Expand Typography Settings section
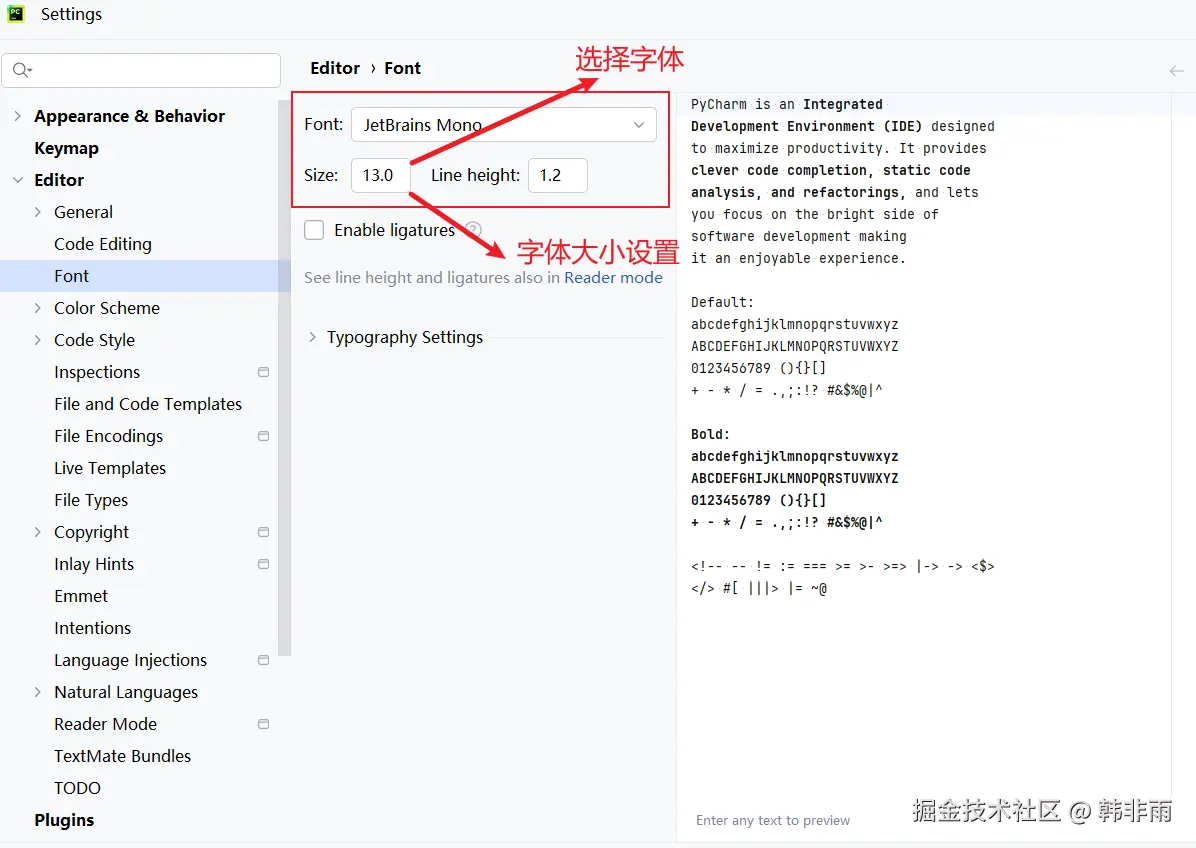This screenshot has height=848, width=1196. [312, 337]
